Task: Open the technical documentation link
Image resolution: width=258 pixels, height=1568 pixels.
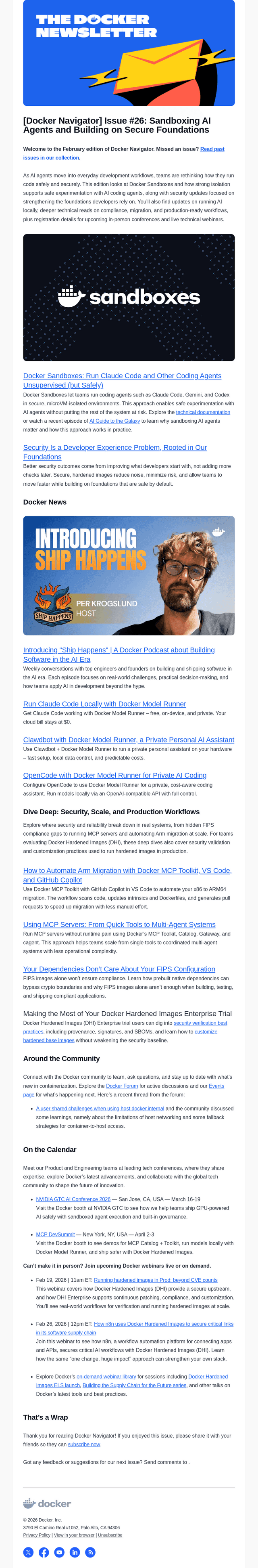Action: (203, 412)
